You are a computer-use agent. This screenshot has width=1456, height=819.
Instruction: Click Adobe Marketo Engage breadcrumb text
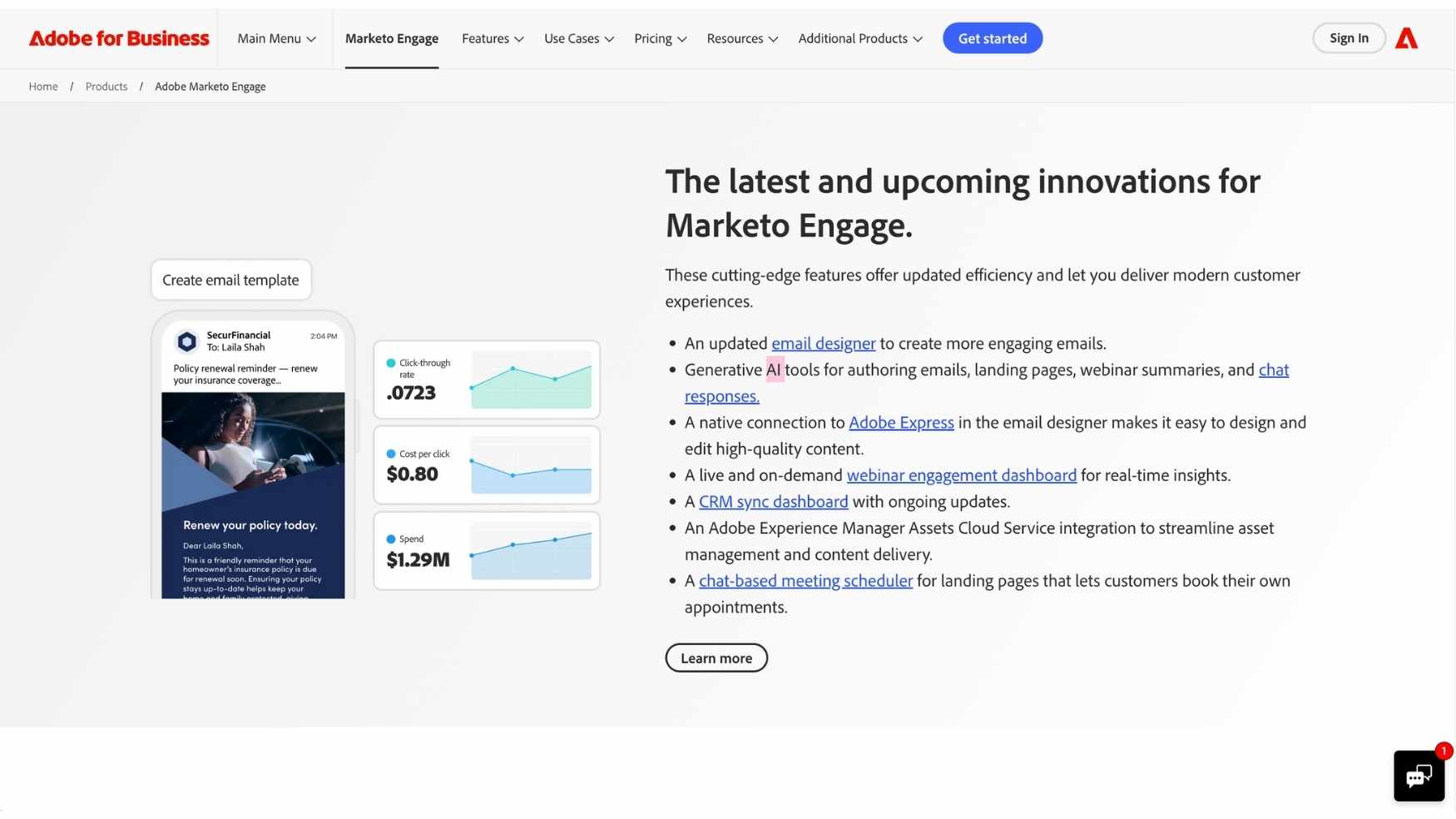[x=210, y=87]
